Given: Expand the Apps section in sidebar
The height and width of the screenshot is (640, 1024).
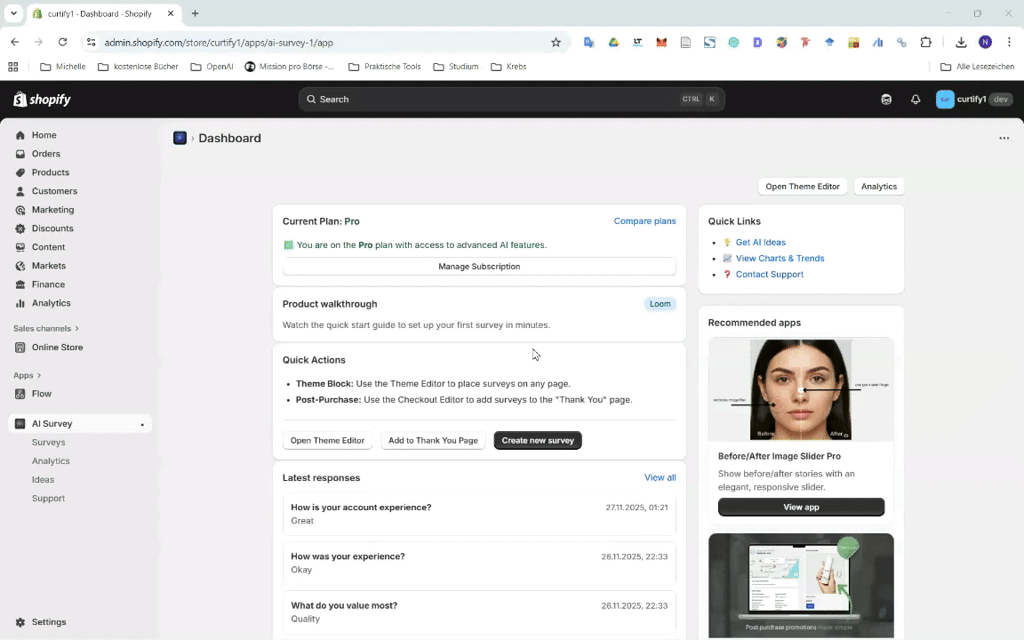Looking at the screenshot, I should (x=30, y=375).
